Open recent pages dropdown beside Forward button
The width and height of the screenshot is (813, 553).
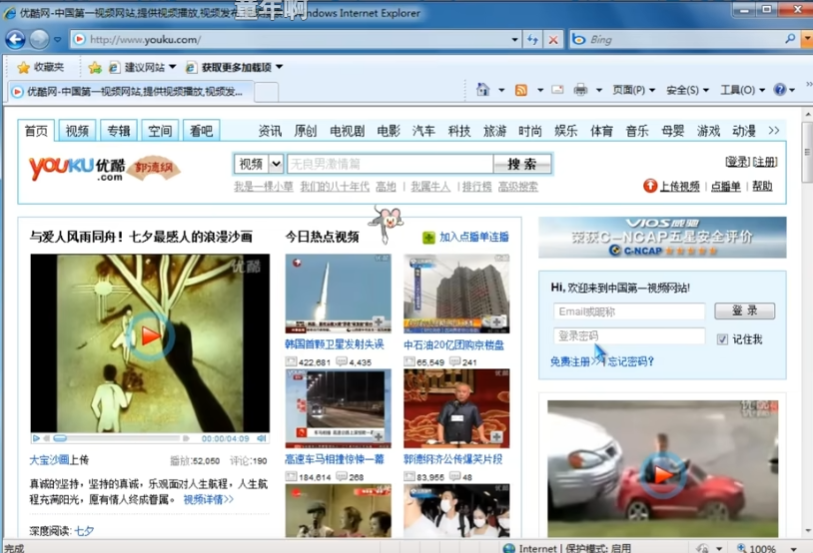pos(58,39)
